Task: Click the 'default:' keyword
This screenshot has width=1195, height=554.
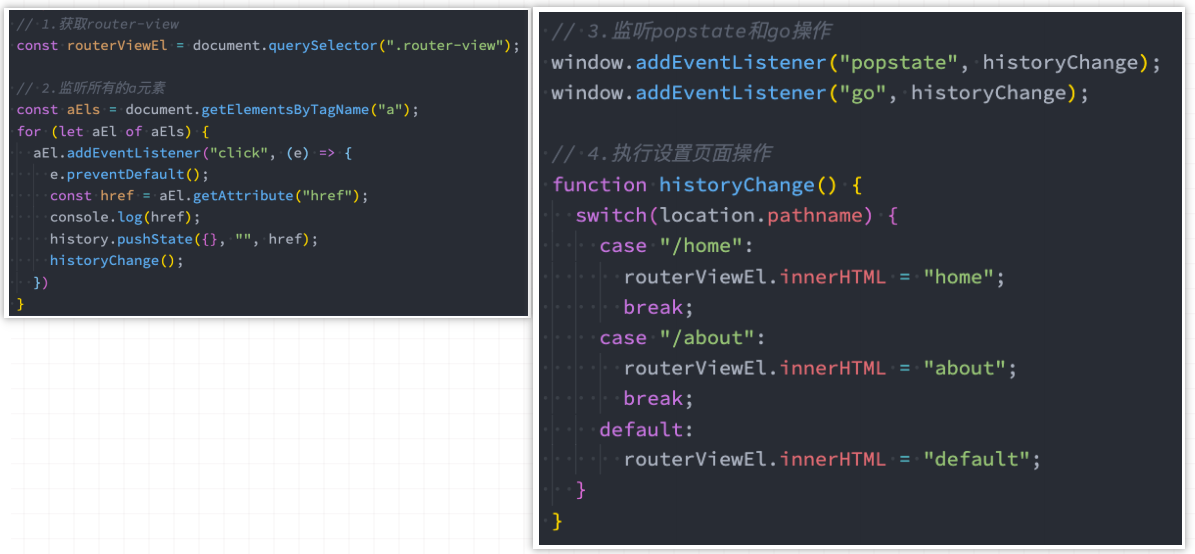Action: click(x=647, y=429)
